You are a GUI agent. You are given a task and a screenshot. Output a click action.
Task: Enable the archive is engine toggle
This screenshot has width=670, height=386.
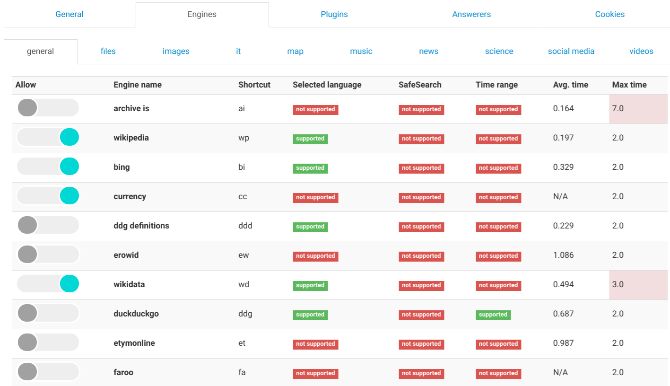(48, 108)
